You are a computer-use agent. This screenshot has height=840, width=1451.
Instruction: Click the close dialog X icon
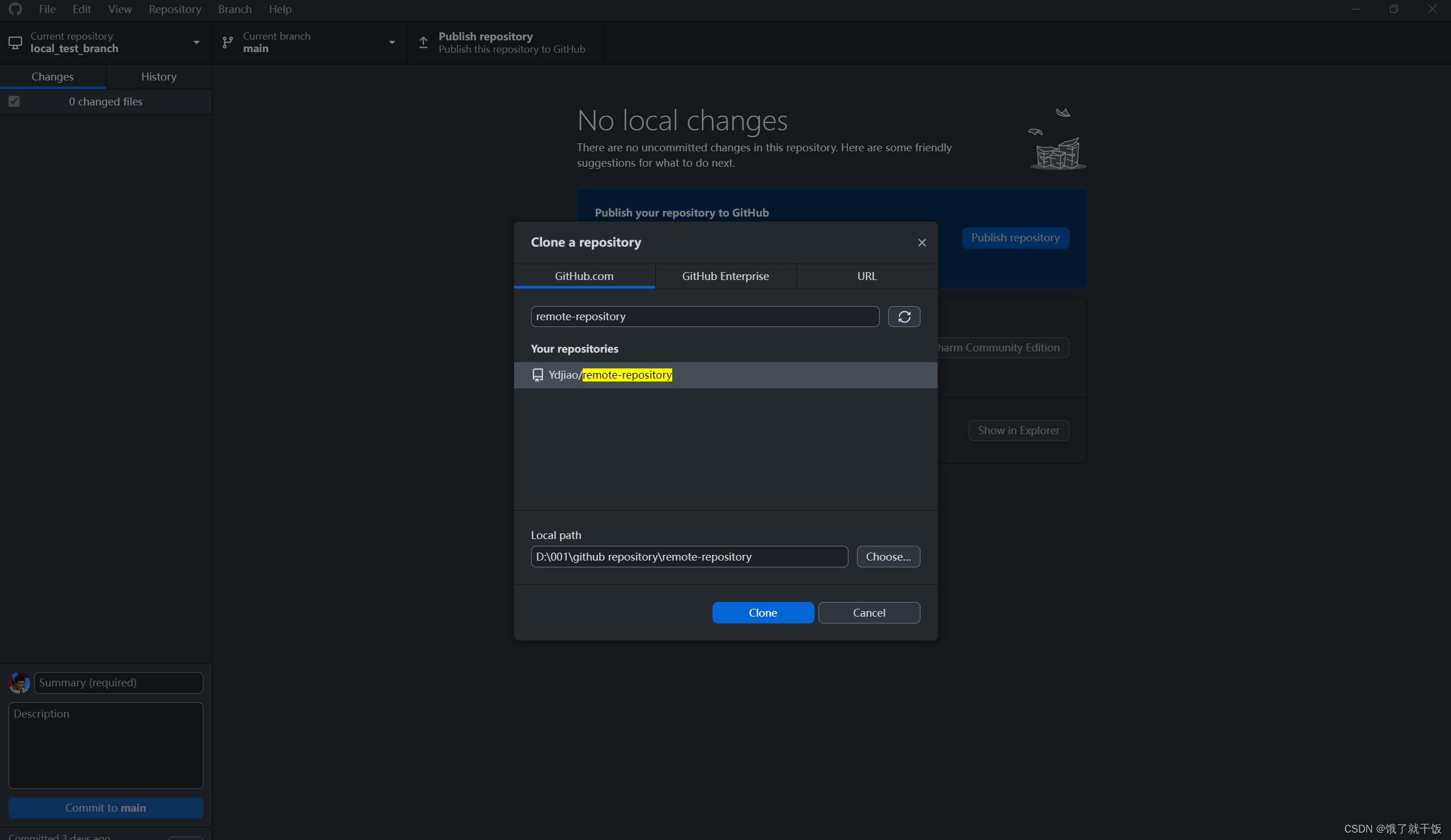(921, 242)
